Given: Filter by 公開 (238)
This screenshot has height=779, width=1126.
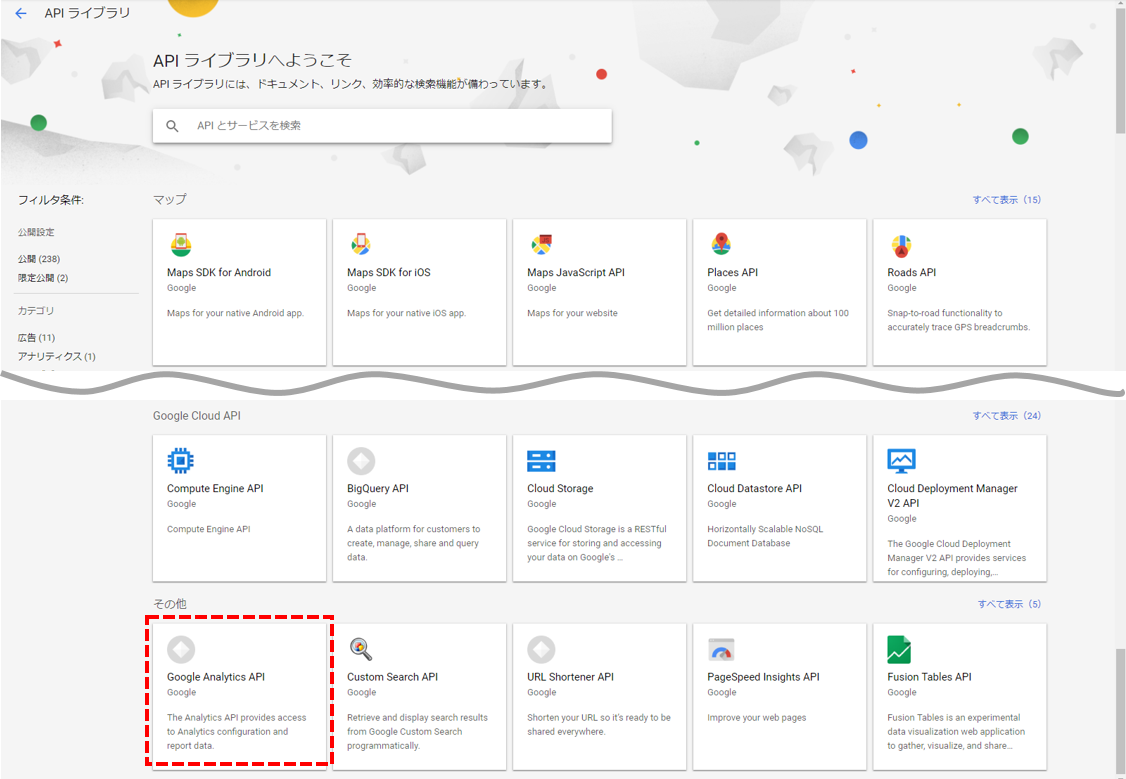Looking at the screenshot, I should tap(39, 258).
